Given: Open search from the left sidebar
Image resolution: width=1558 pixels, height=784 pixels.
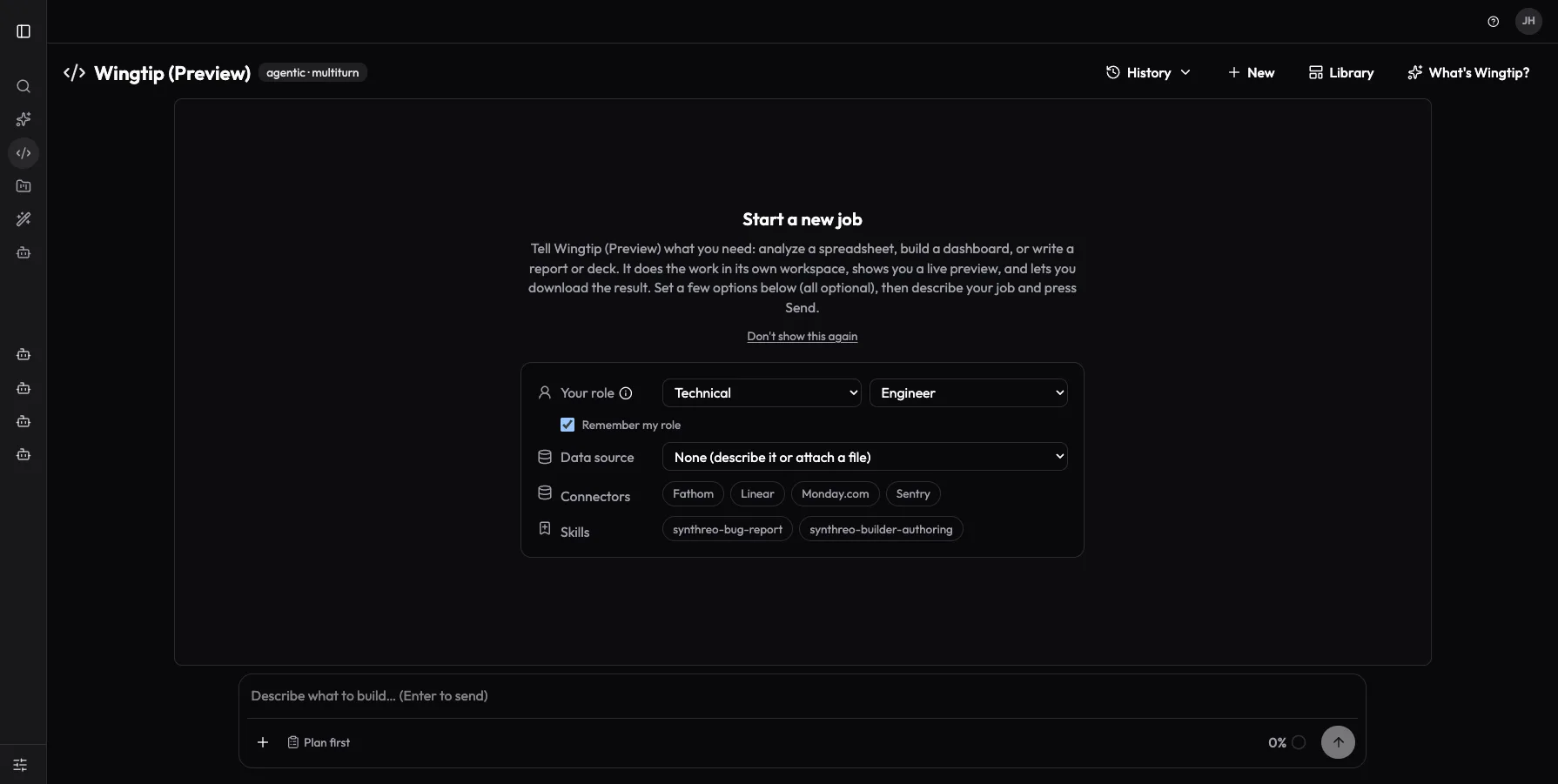Looking at the screenshot, I should pyautogui.click(x=24, y=86).
